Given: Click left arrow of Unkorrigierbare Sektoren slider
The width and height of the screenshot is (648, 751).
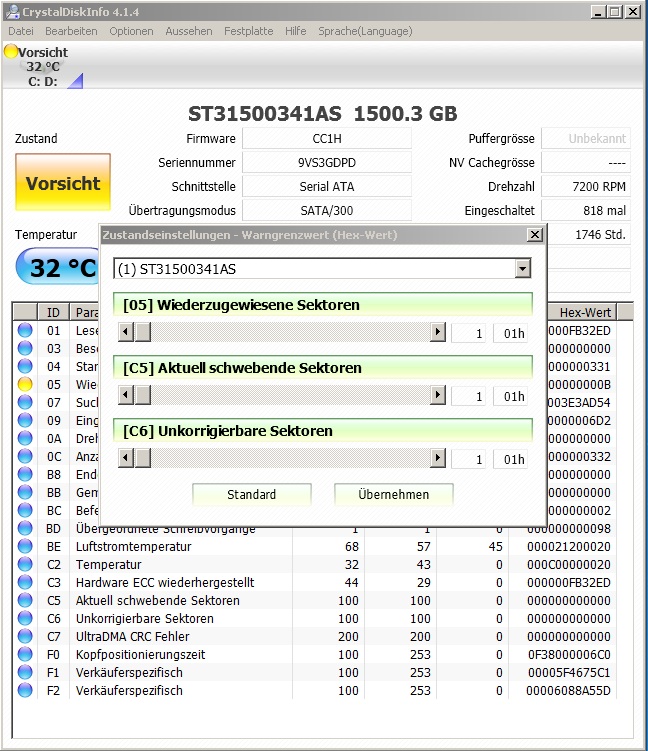Looking at the screenshot, I should pos(126,458).
